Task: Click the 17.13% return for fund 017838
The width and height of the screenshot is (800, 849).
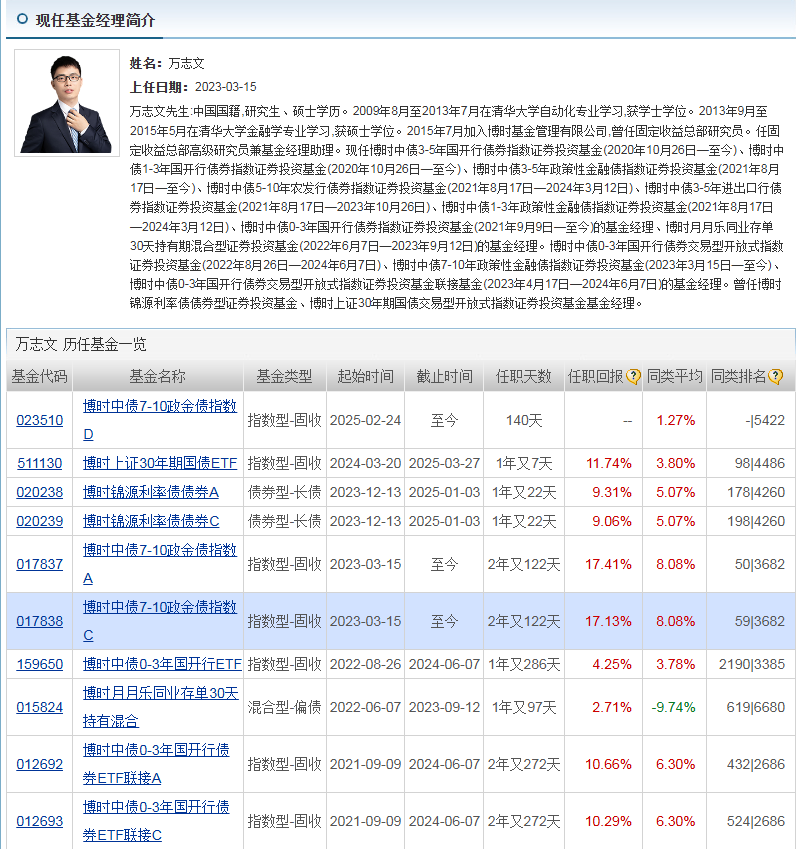Action: click(x=608, y=621)
